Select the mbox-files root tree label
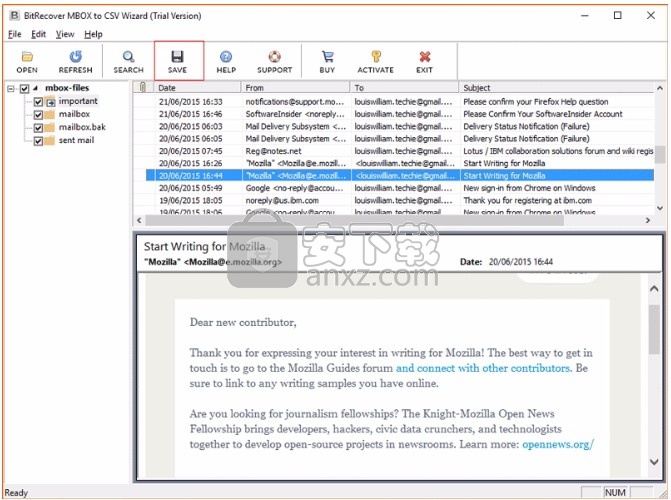Screen dimensions: 671x500 pyautogui.click(x=67, y=88)
